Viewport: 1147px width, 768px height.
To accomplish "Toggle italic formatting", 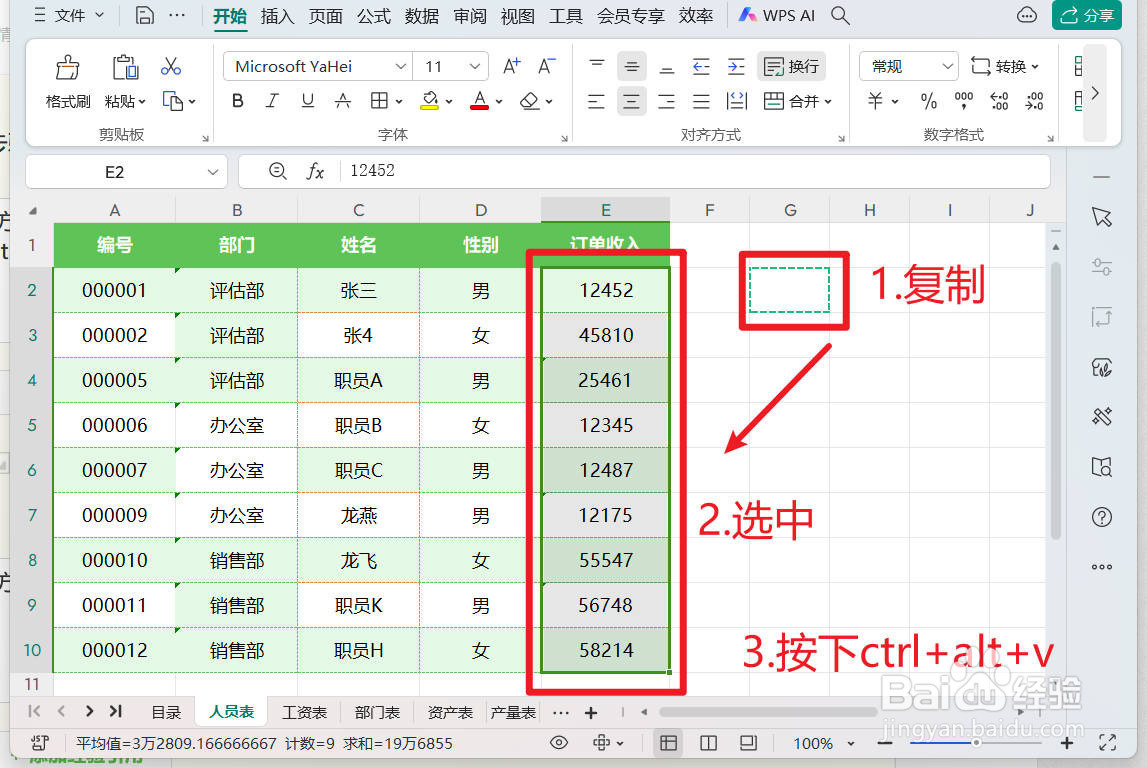I will pos(272,100).
